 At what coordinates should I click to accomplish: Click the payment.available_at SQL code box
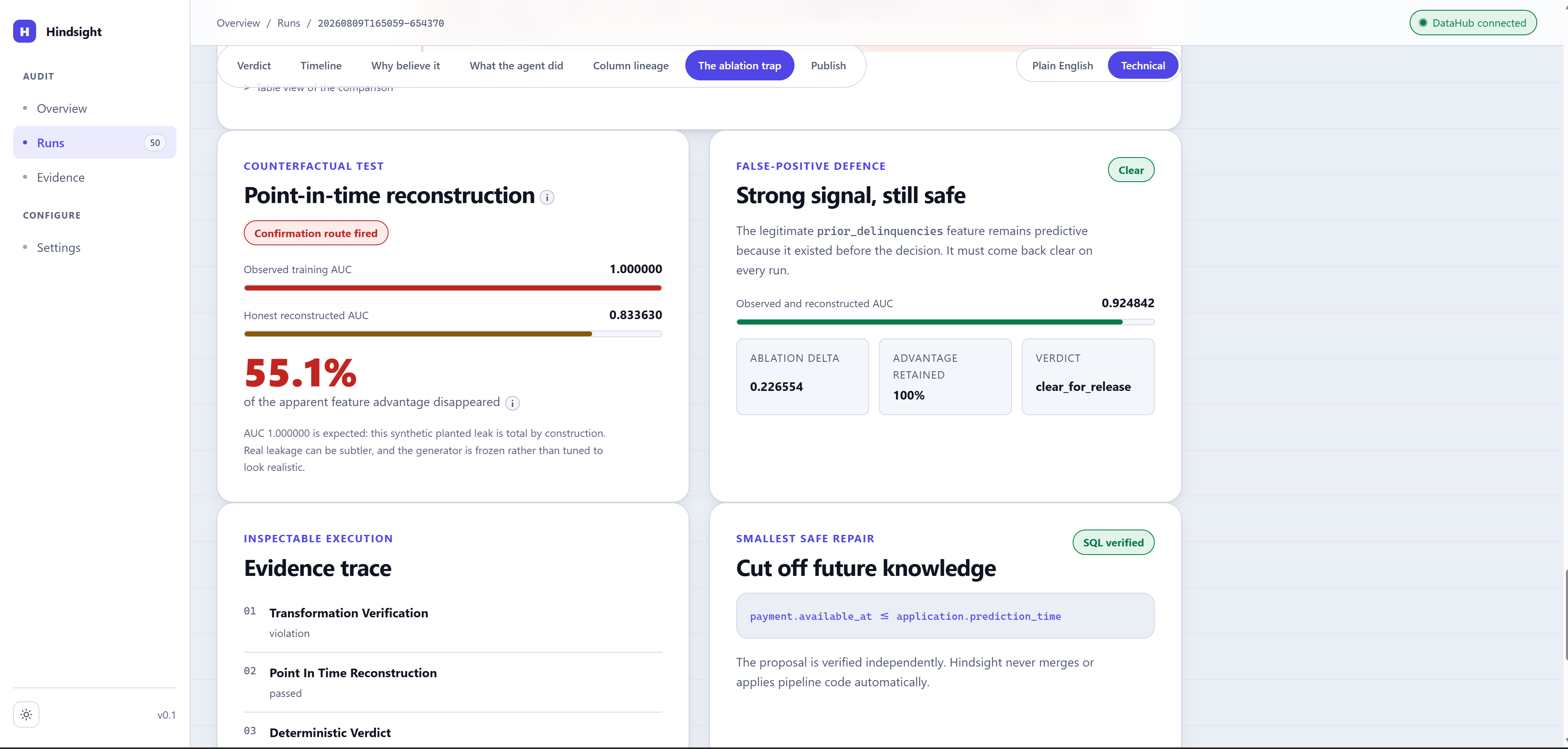pyautogui.click(x=945, y=616)
